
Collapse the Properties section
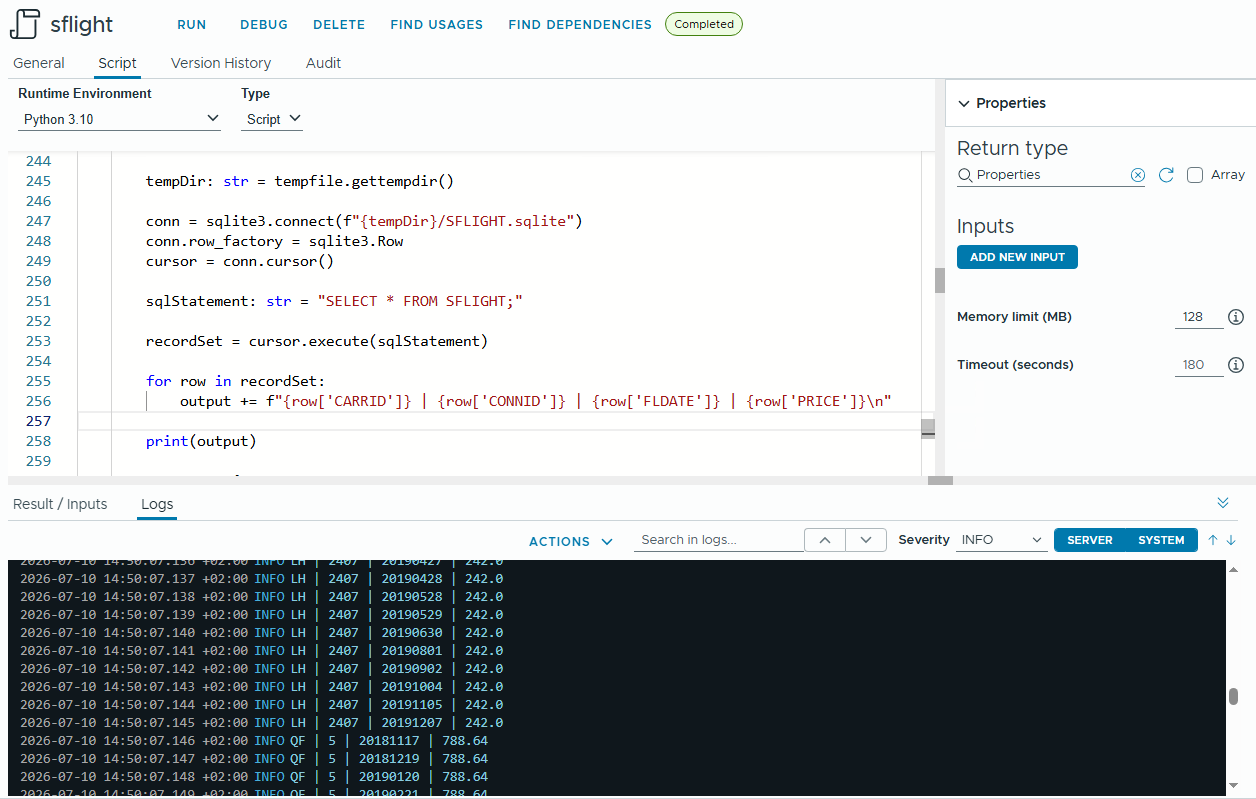click(964, 103)
